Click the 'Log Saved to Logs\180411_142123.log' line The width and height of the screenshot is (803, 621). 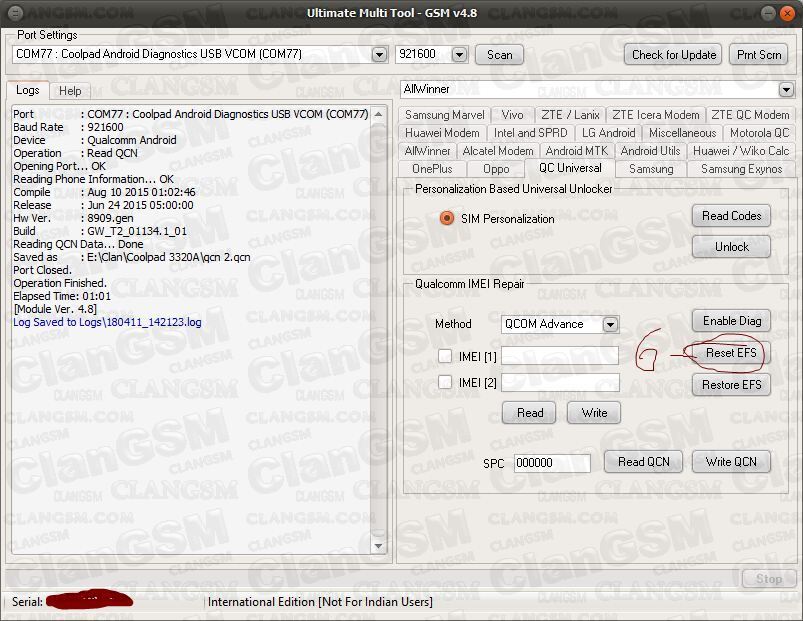(x=107, y=322)
